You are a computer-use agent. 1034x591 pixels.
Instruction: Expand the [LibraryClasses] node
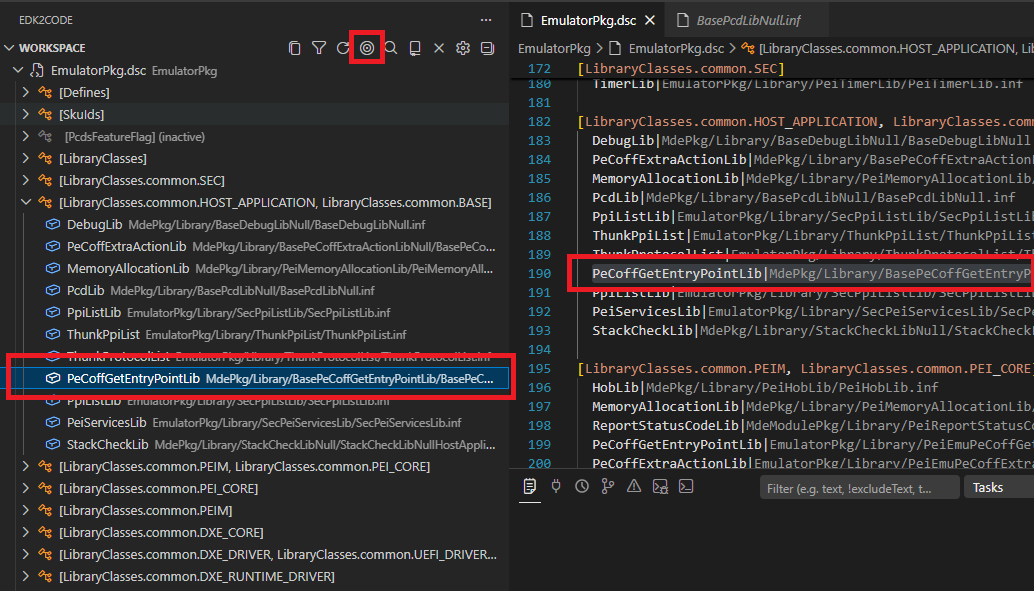tap(26, 158)
